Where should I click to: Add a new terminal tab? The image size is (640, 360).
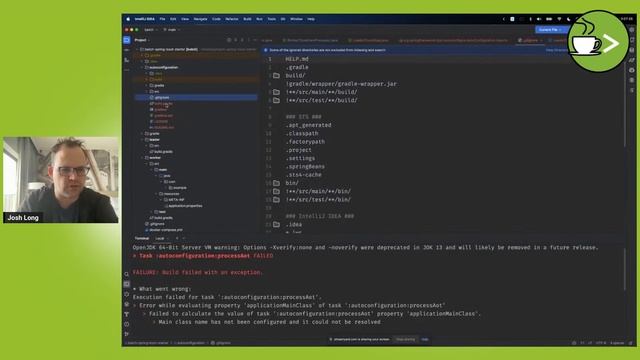[x=177, y=238]
